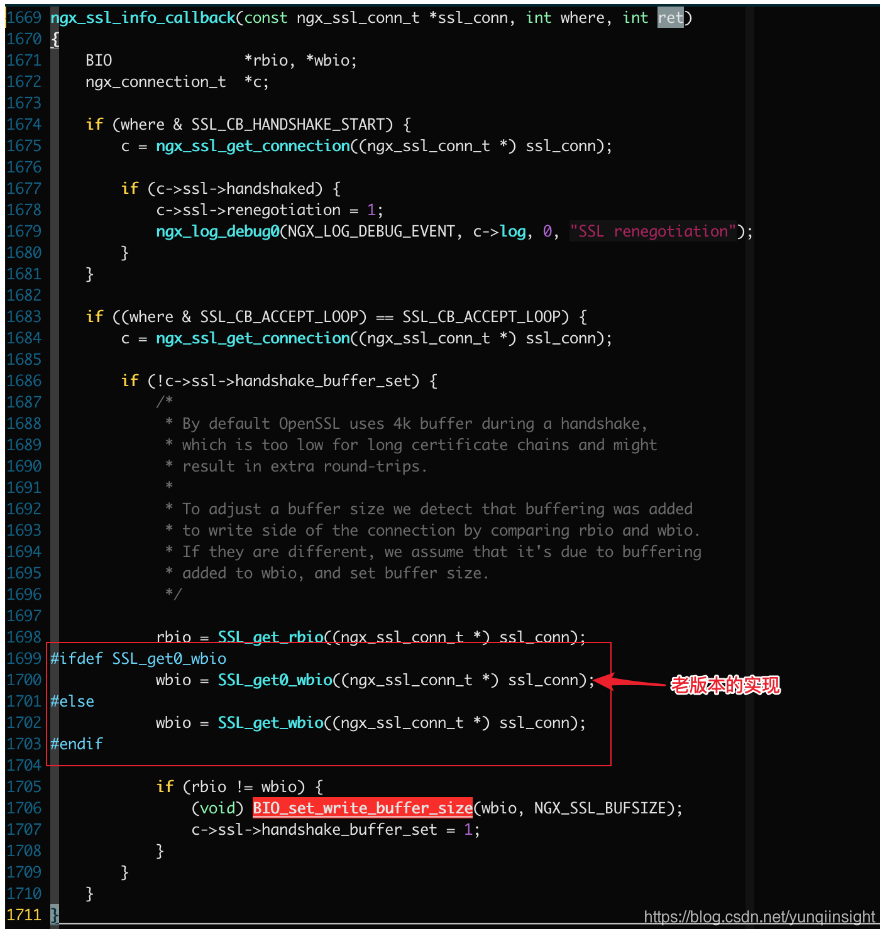
Task: Click the "SSL renegotiation" string literal
Action: tap(653, 231)
